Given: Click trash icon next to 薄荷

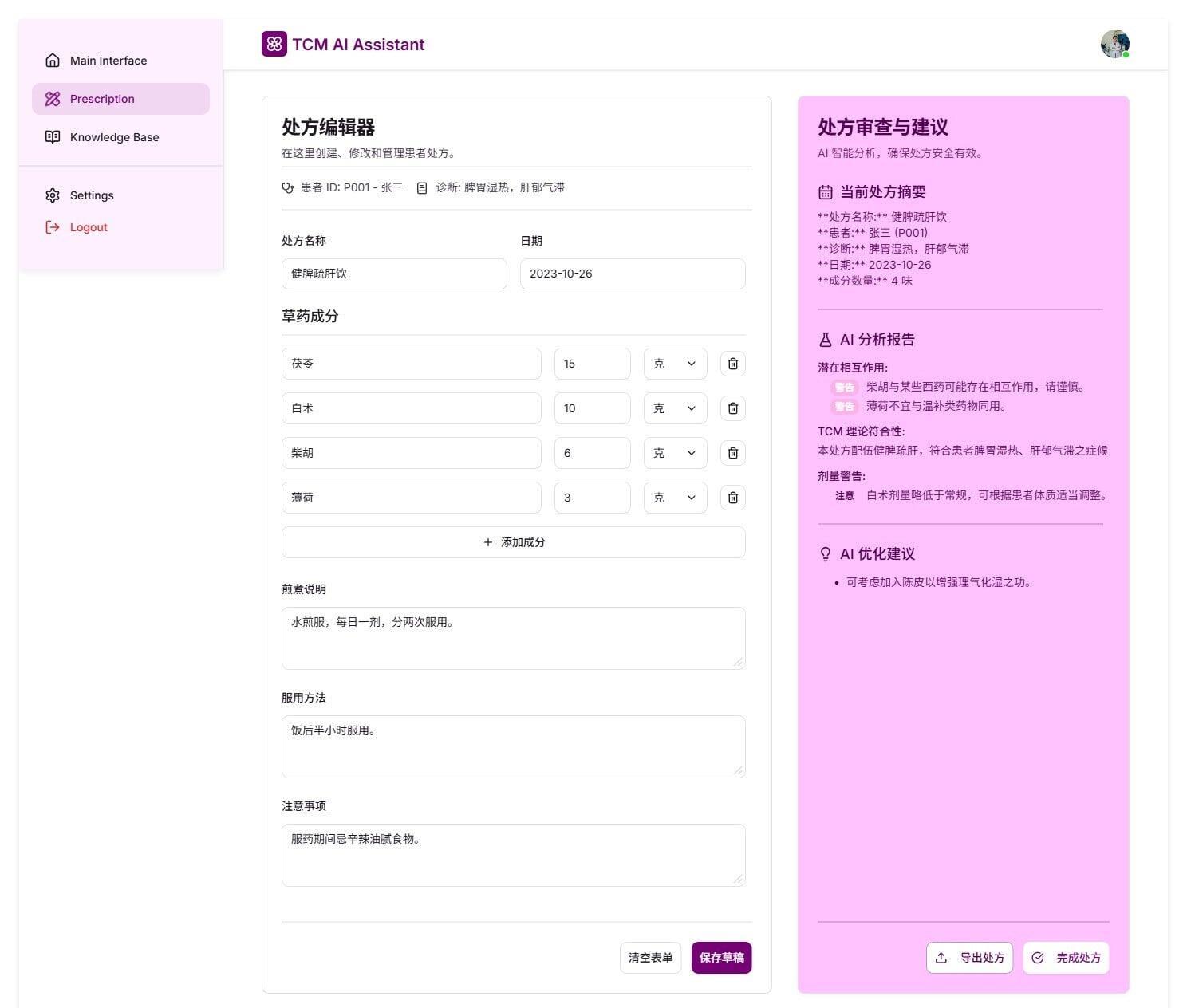Looking at the screenshot, I should click(x=732, y=498).
